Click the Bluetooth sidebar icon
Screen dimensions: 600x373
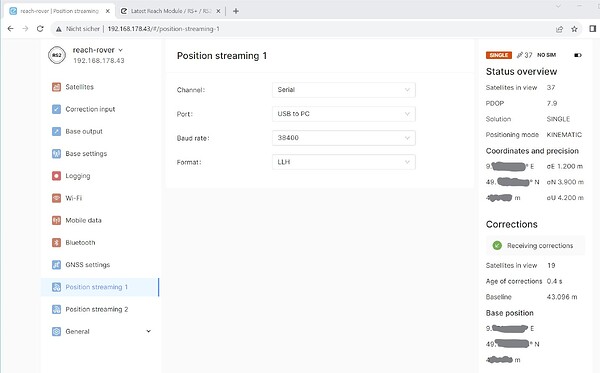(x=56, y=242)
